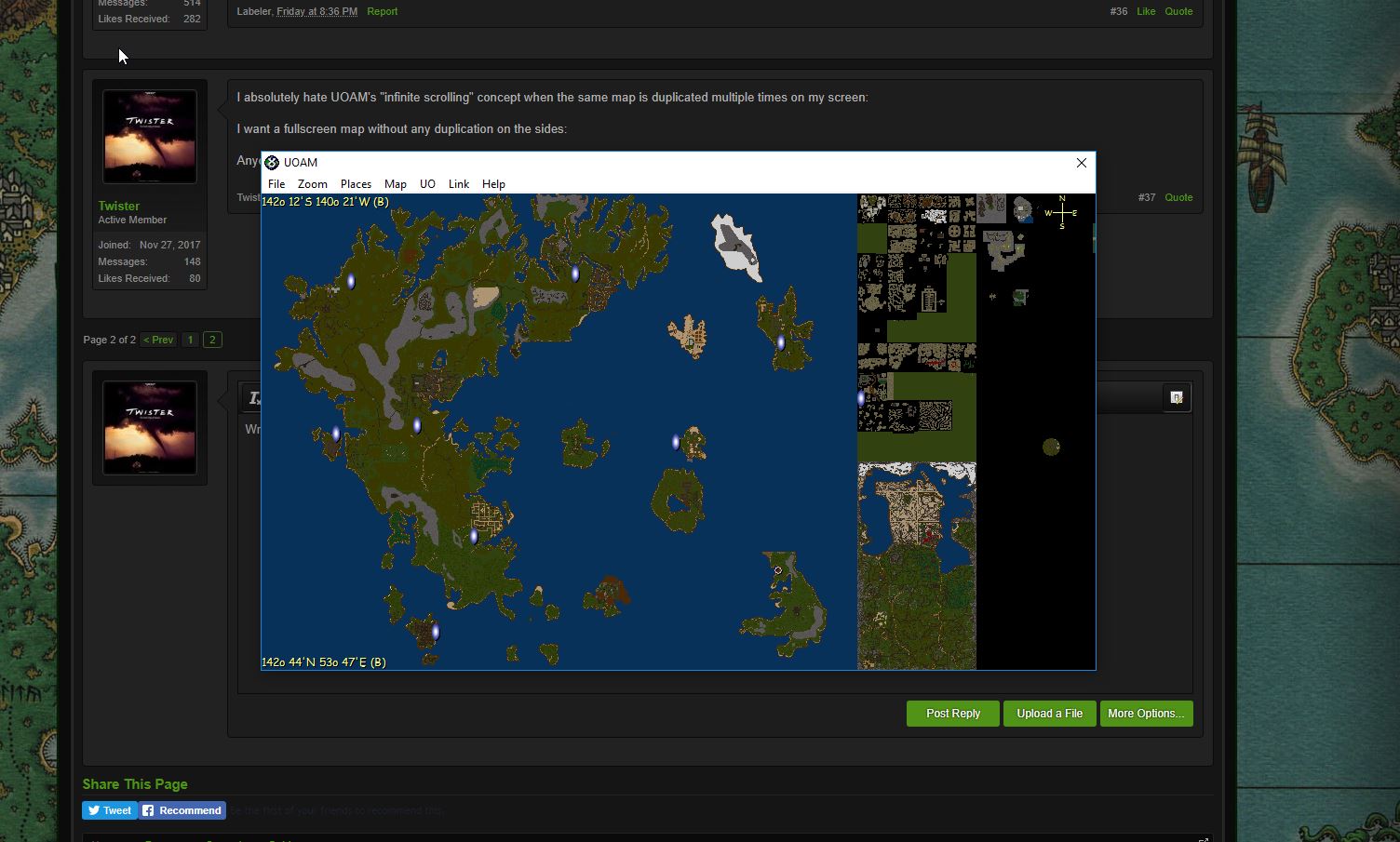Click the editor toolbar icon at far right

[1177, 397]
